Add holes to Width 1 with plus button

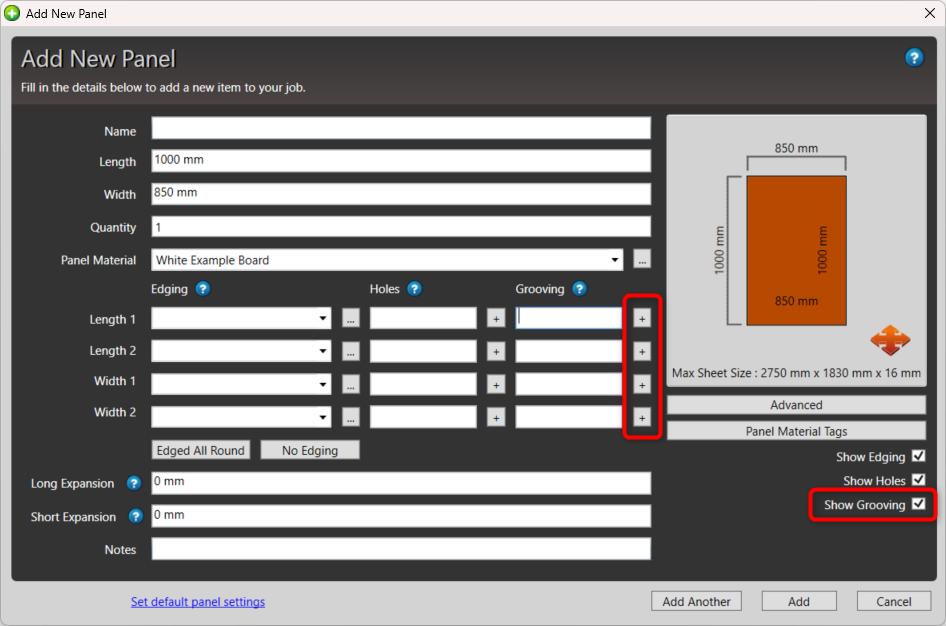click(x=496, y=385)
